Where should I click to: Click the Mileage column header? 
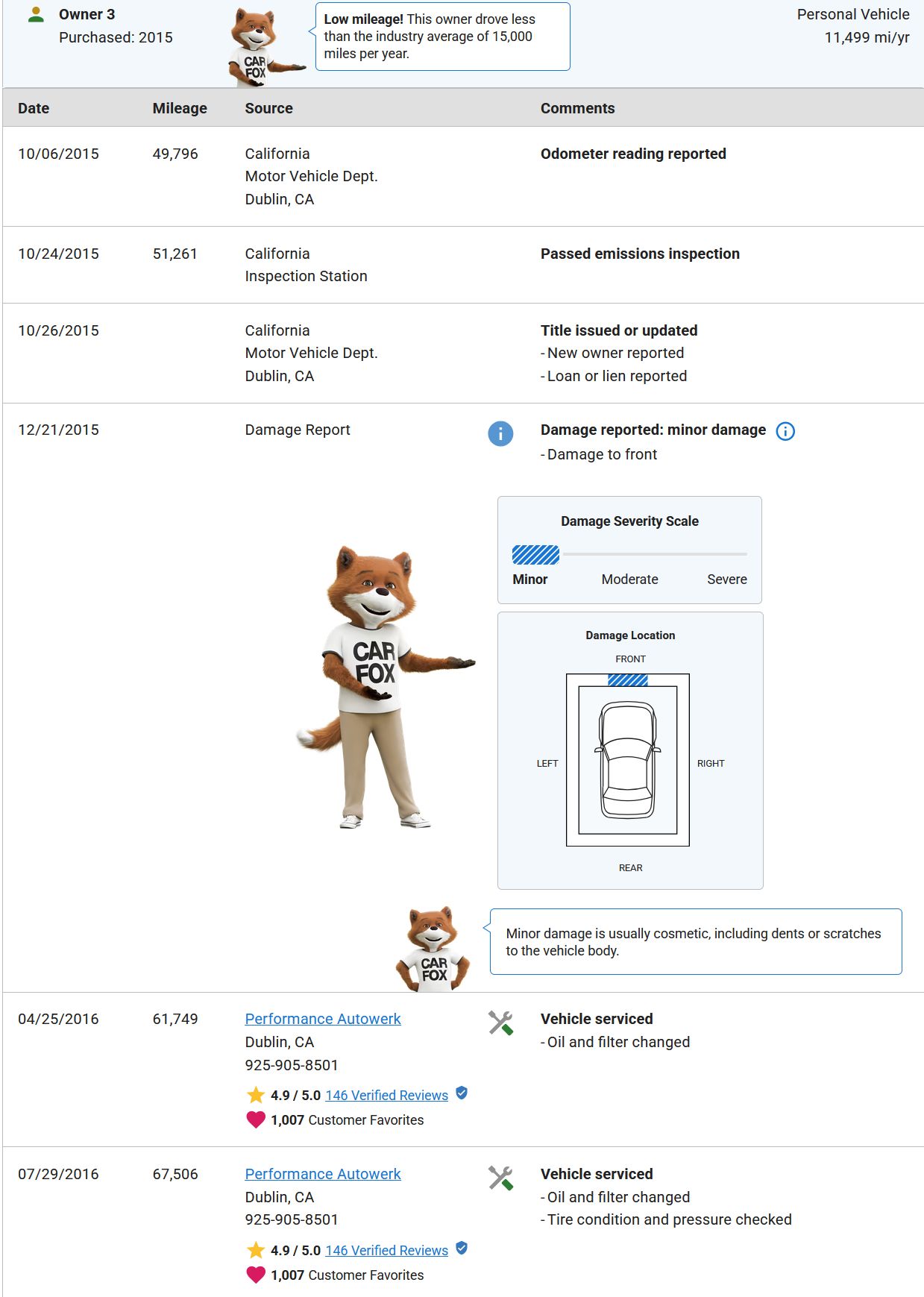pyautogui.click(x=180, y=108)
